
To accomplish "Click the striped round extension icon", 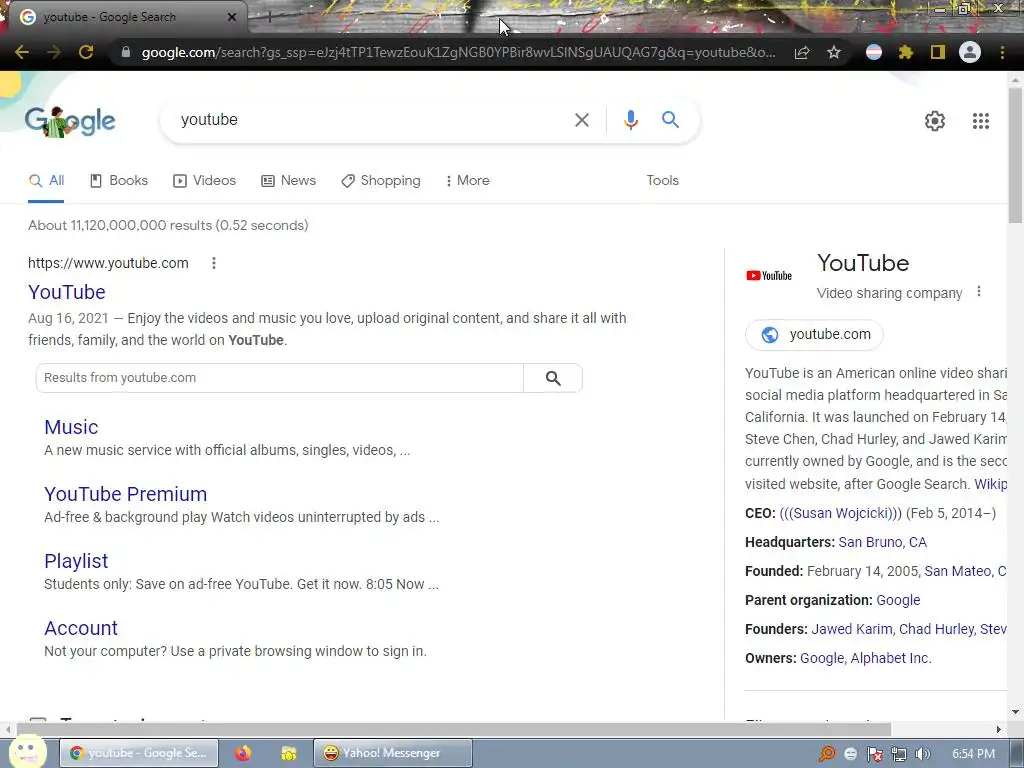I will pyautogui.click(x=874, y=52).
